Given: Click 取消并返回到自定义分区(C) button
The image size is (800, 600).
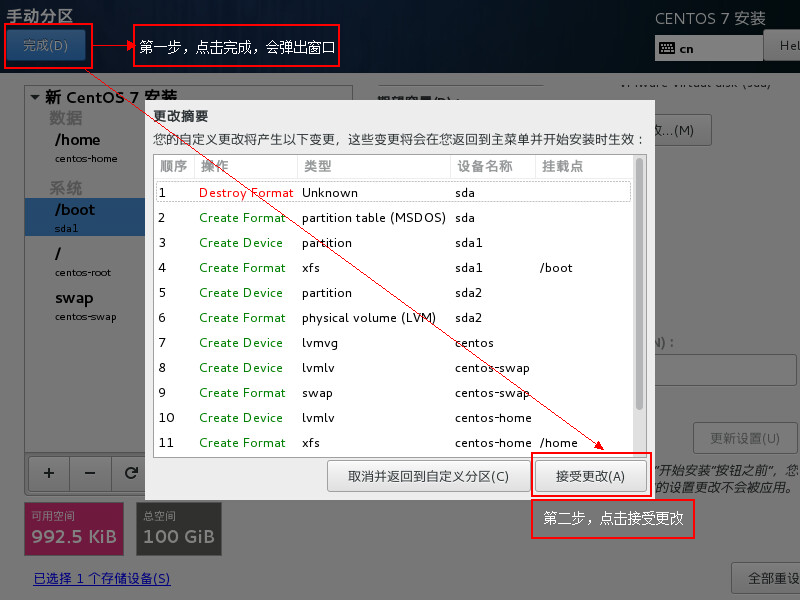Looking at the screenshot, I should click(428, 476).
